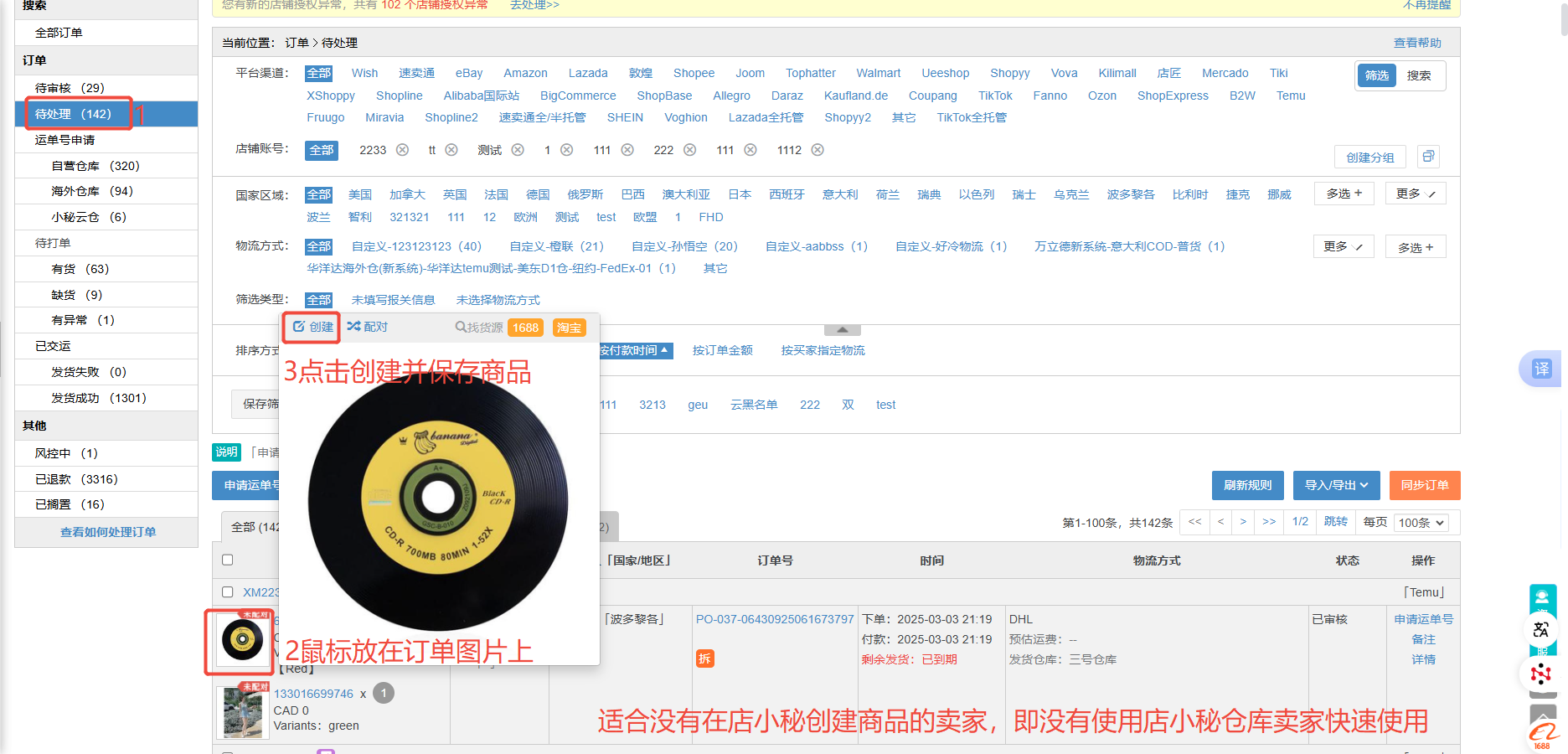This screenshot has height=754, width=1568.
Task: Jump to last page of orders
Action: pyautogui.click(x=1269, y=522)
